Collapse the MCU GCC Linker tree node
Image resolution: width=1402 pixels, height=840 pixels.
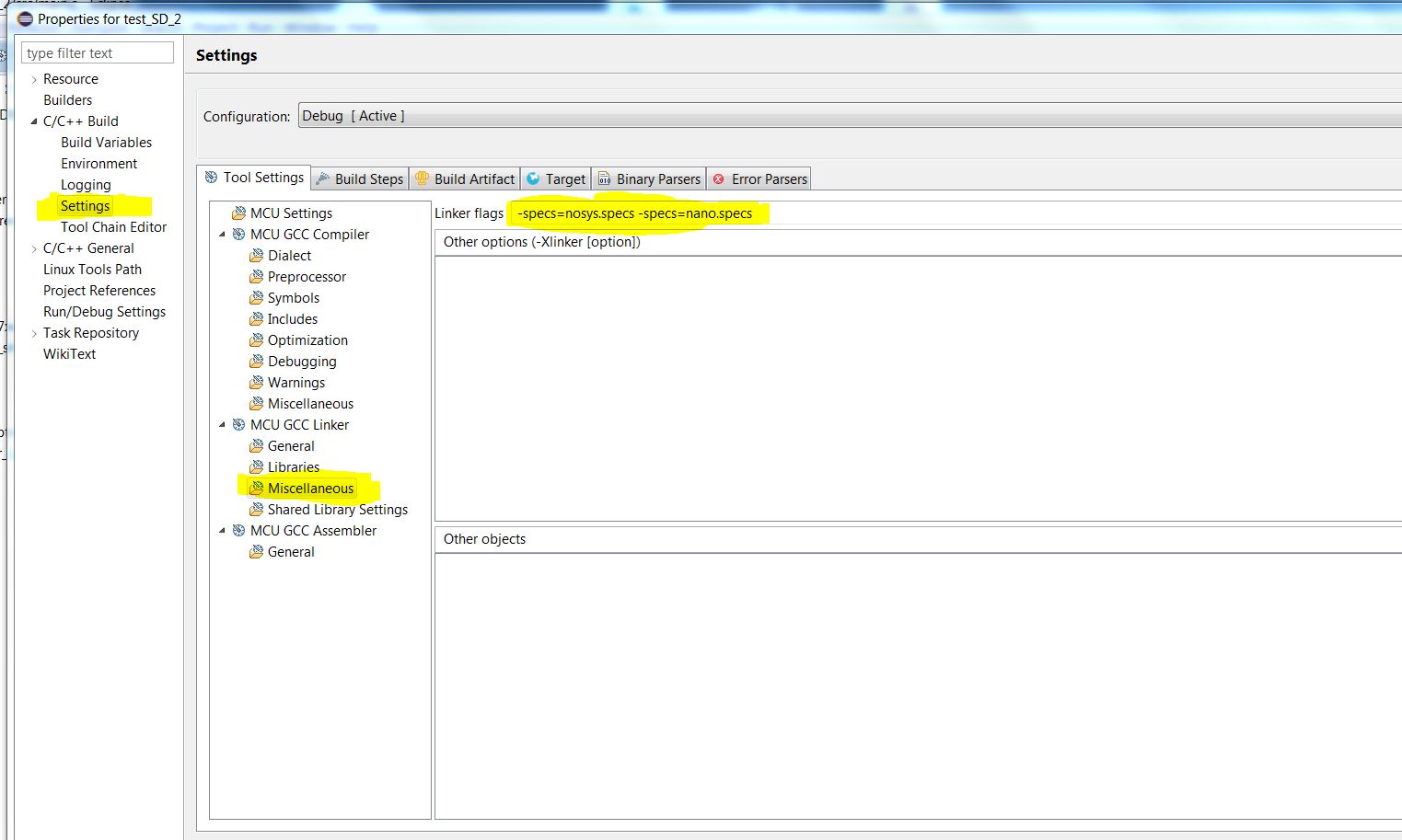click(222, 425)
